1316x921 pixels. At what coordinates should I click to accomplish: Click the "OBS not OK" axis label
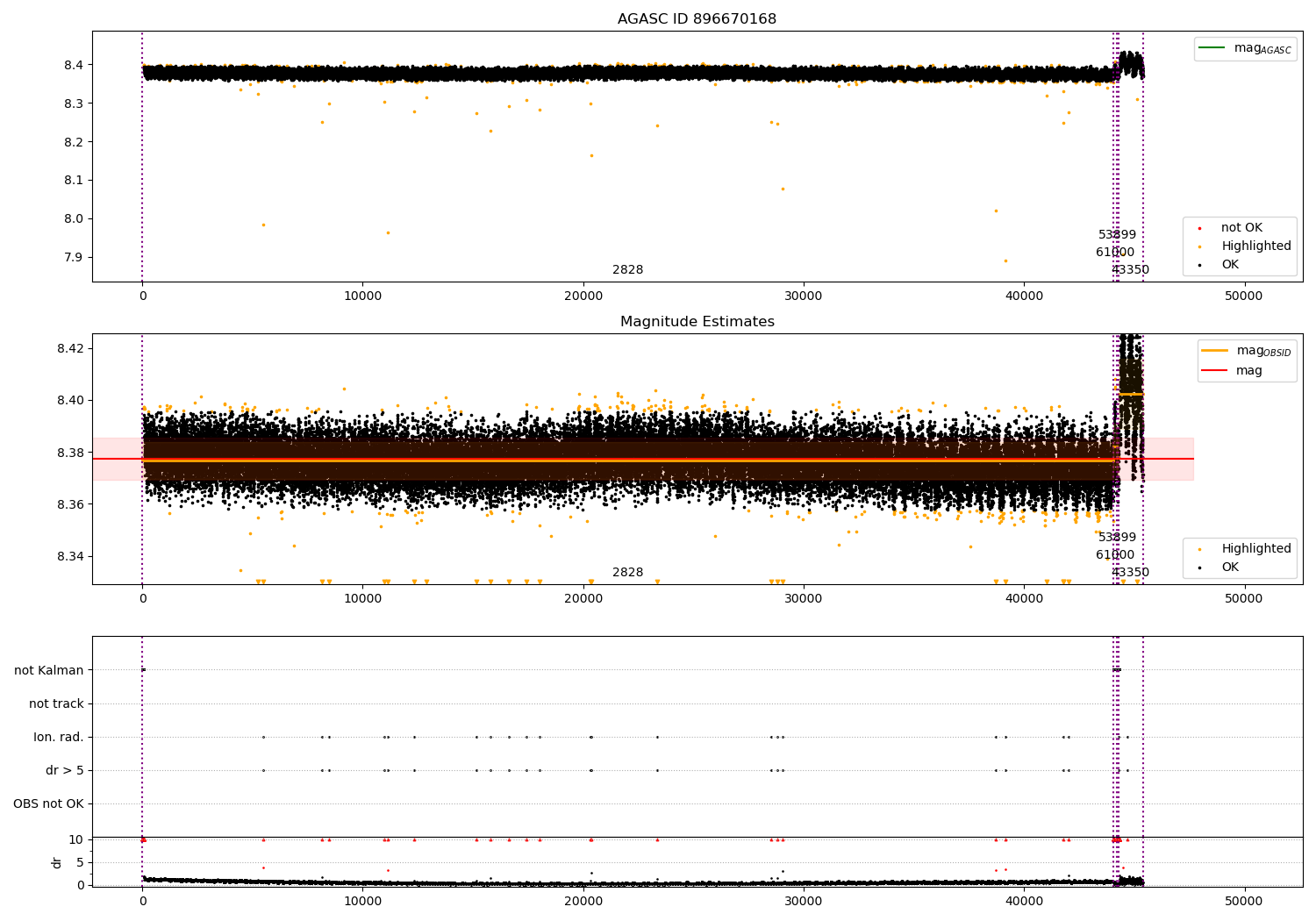[x=49, y=804]
